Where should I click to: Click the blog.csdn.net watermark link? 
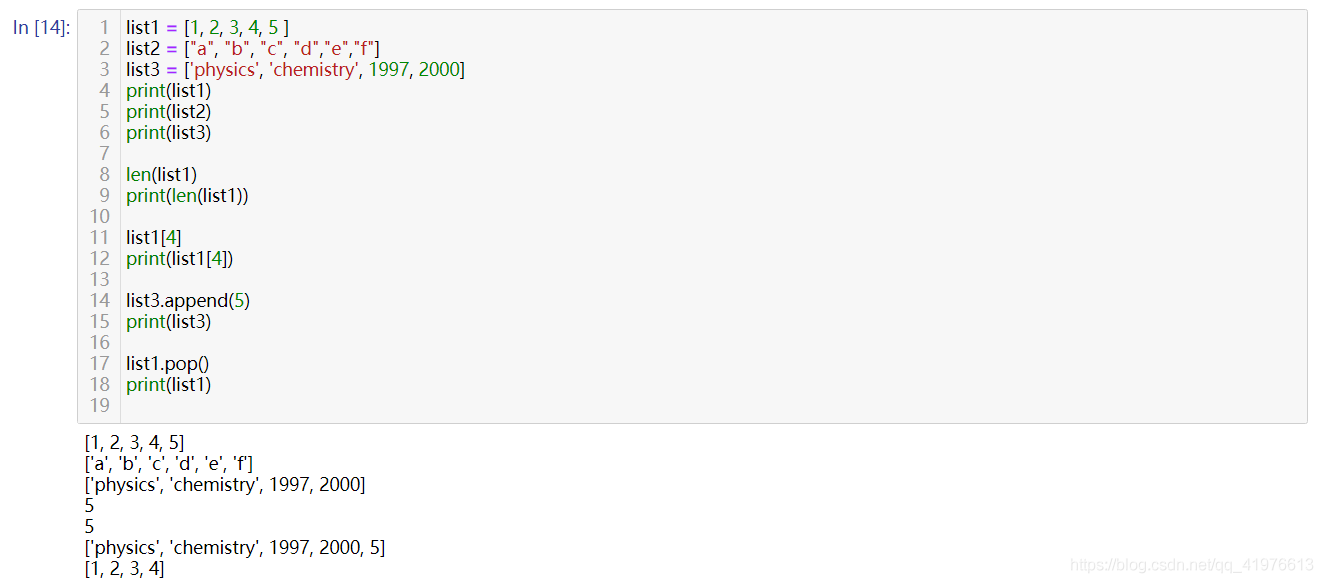pyautogui.click(x=1192, y=566)
